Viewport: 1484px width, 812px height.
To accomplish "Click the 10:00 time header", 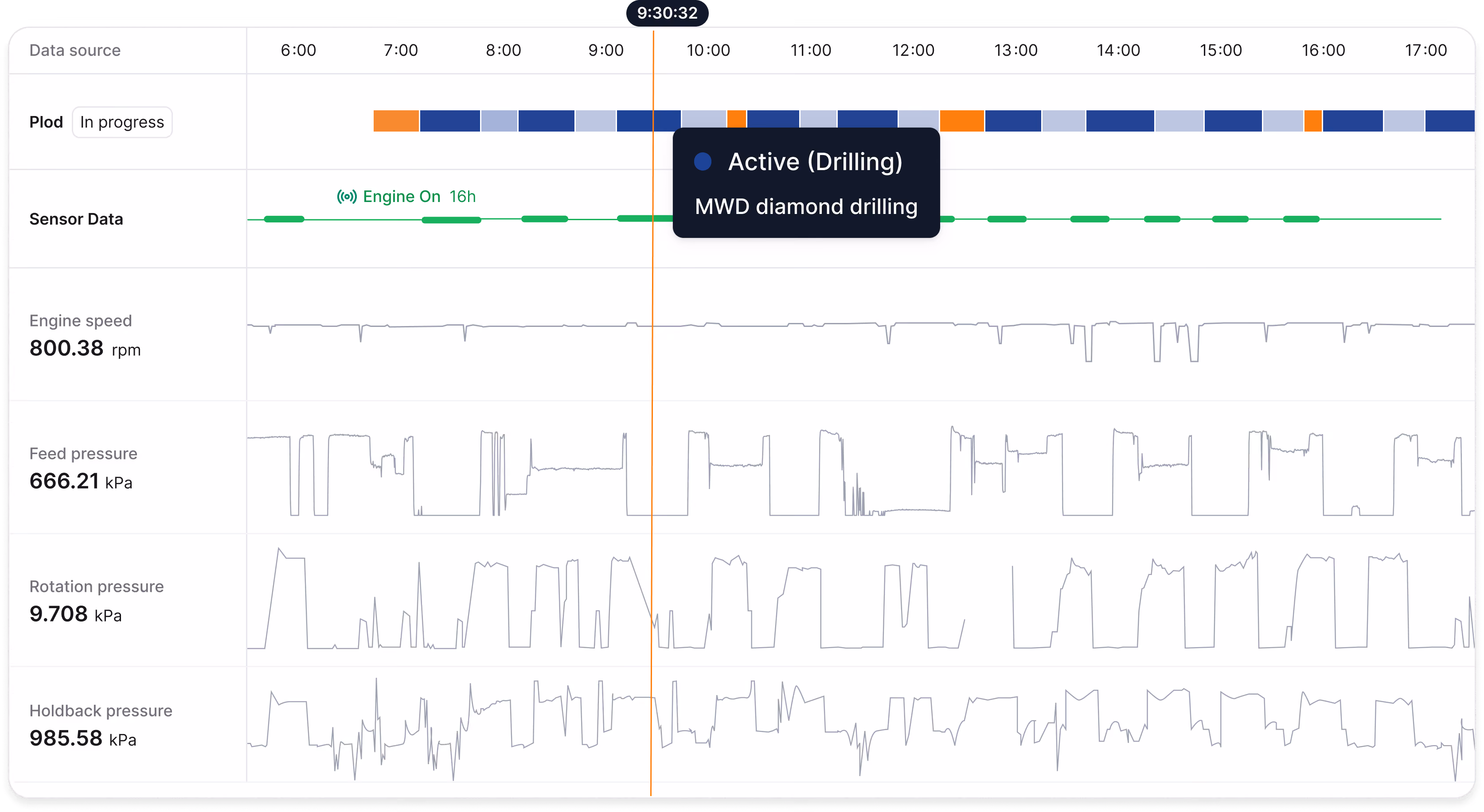I will (708, 51).
